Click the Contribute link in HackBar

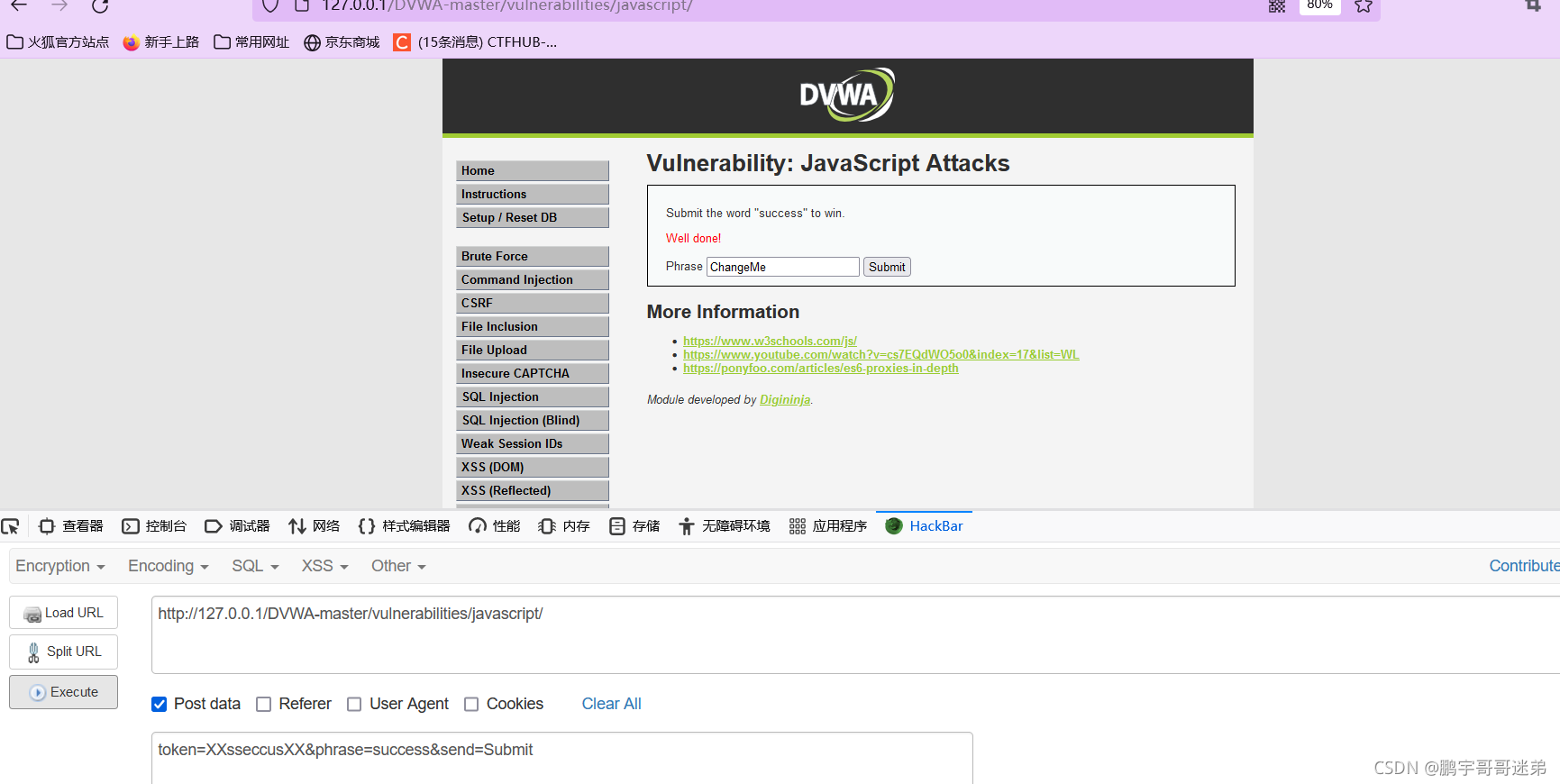(x=1524, y=566)
